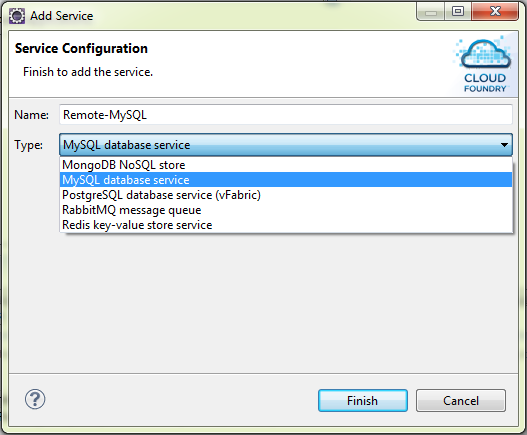Click the Add Service window gear icon
The width and height of the screenshot is (527, 435).
click(x=16, y=16)
